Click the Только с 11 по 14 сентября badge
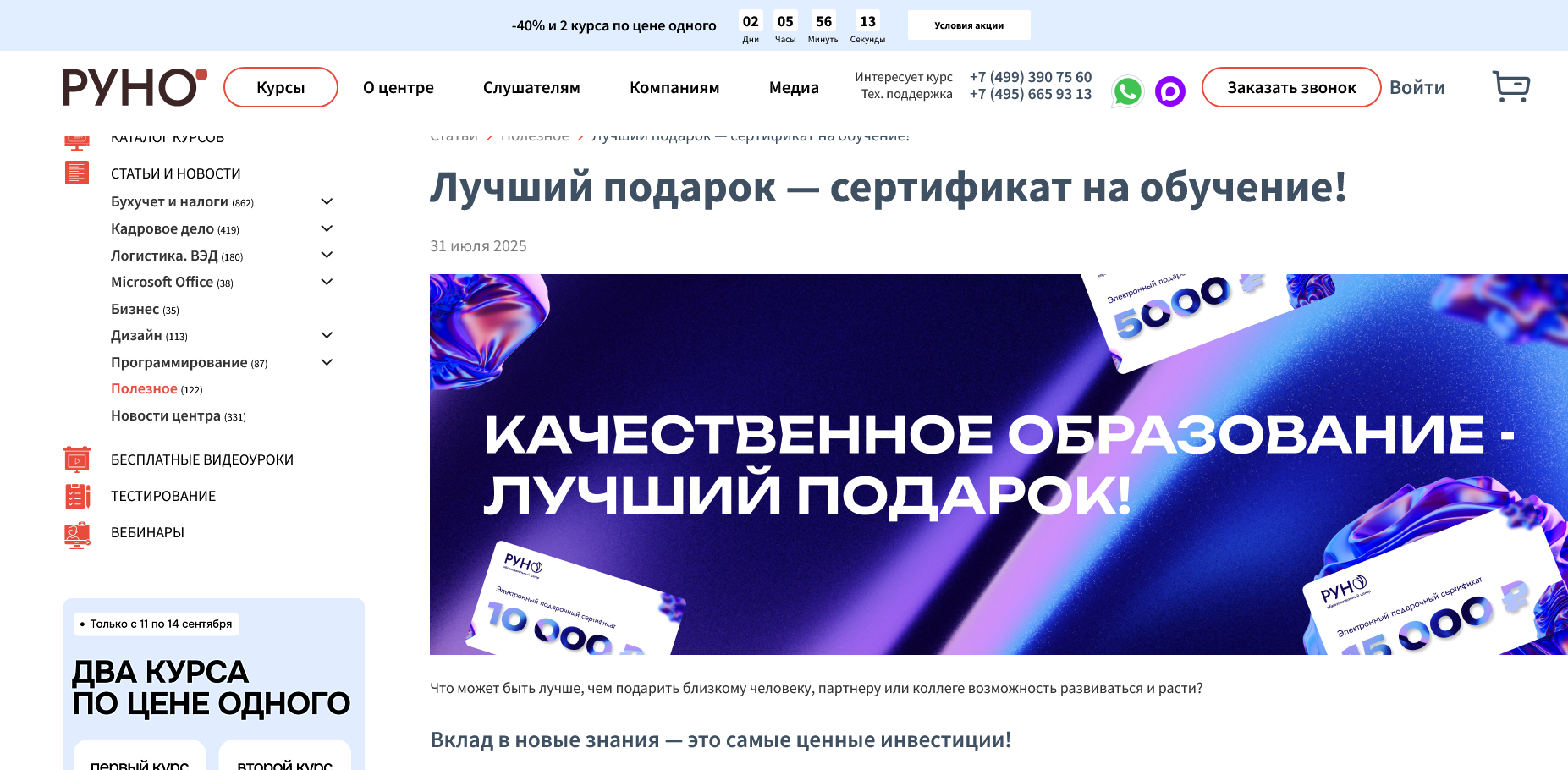1568x770 pixels. click(x=157, y=624)
